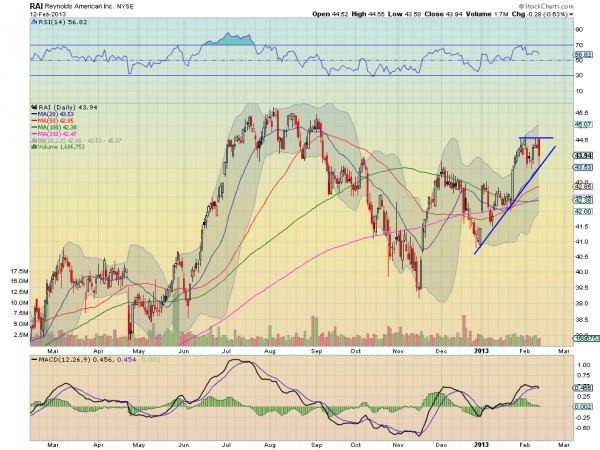Image resolution: width=600 pixels, height=450 pixels.
Task: Click the NYSE exchange label
Action: pos(125,7)
